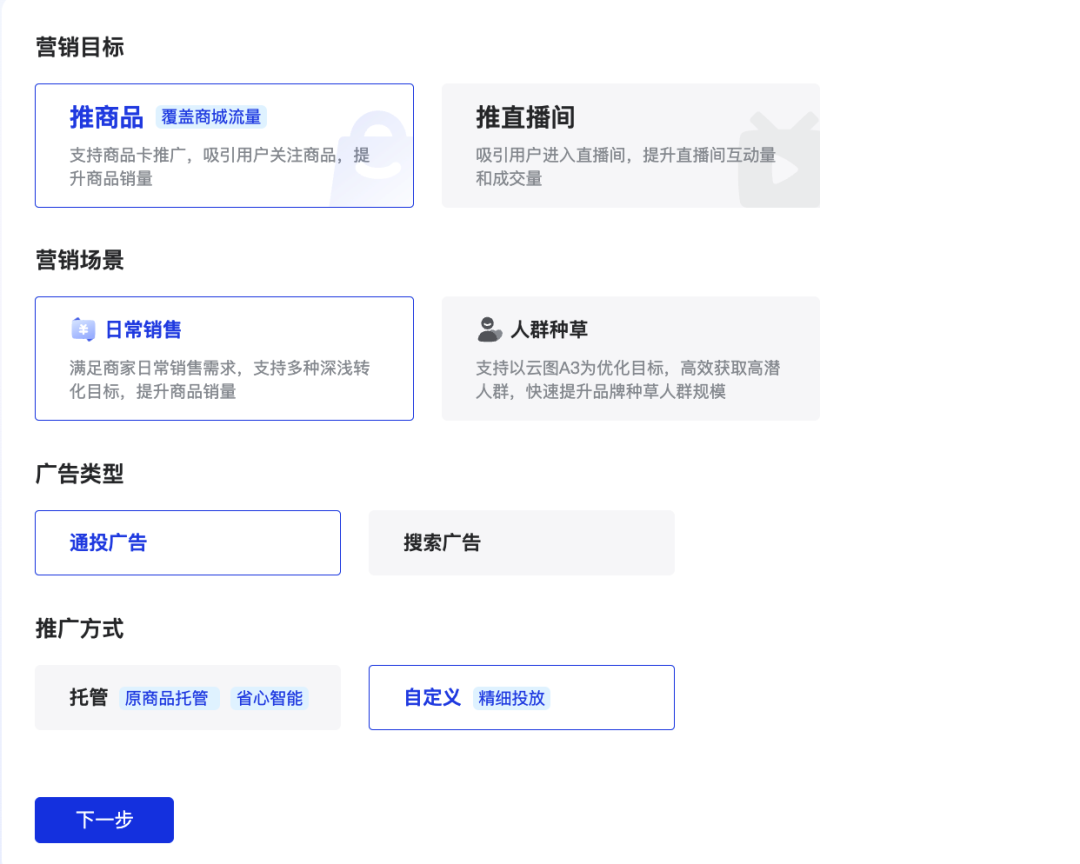Click the 精细投放 tag badge
Image resolution: width=1080 pixels, height=864 pixels.
pos(511,698)
